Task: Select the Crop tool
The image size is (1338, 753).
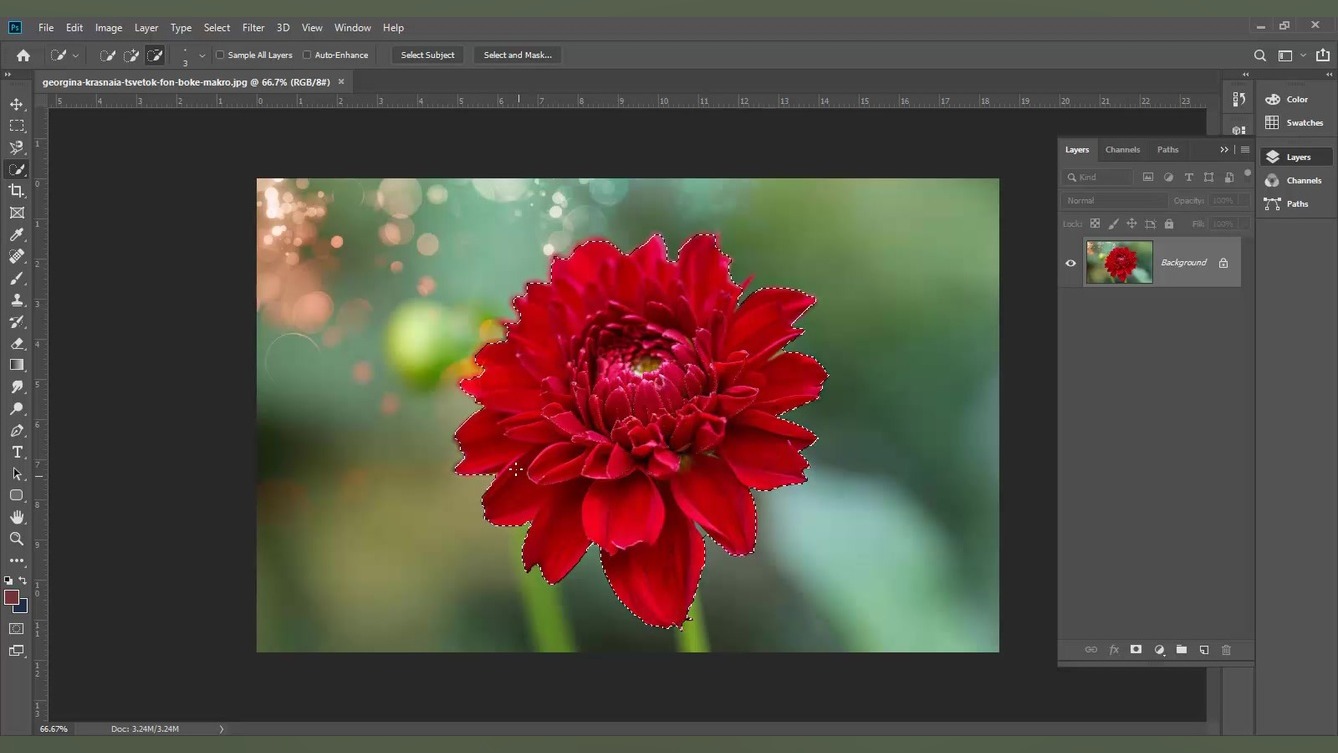Action: pos(17,191)
